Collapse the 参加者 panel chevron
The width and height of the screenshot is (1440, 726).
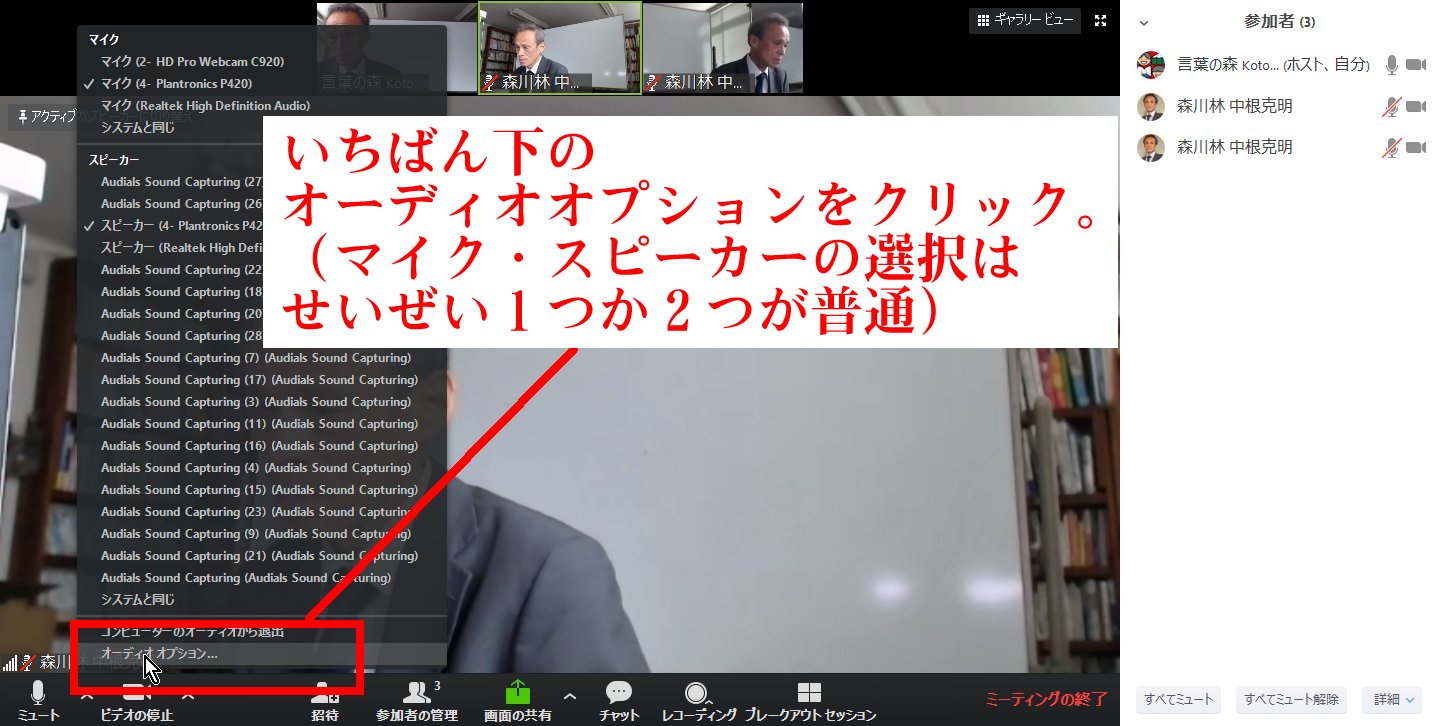click(1144, 22)
